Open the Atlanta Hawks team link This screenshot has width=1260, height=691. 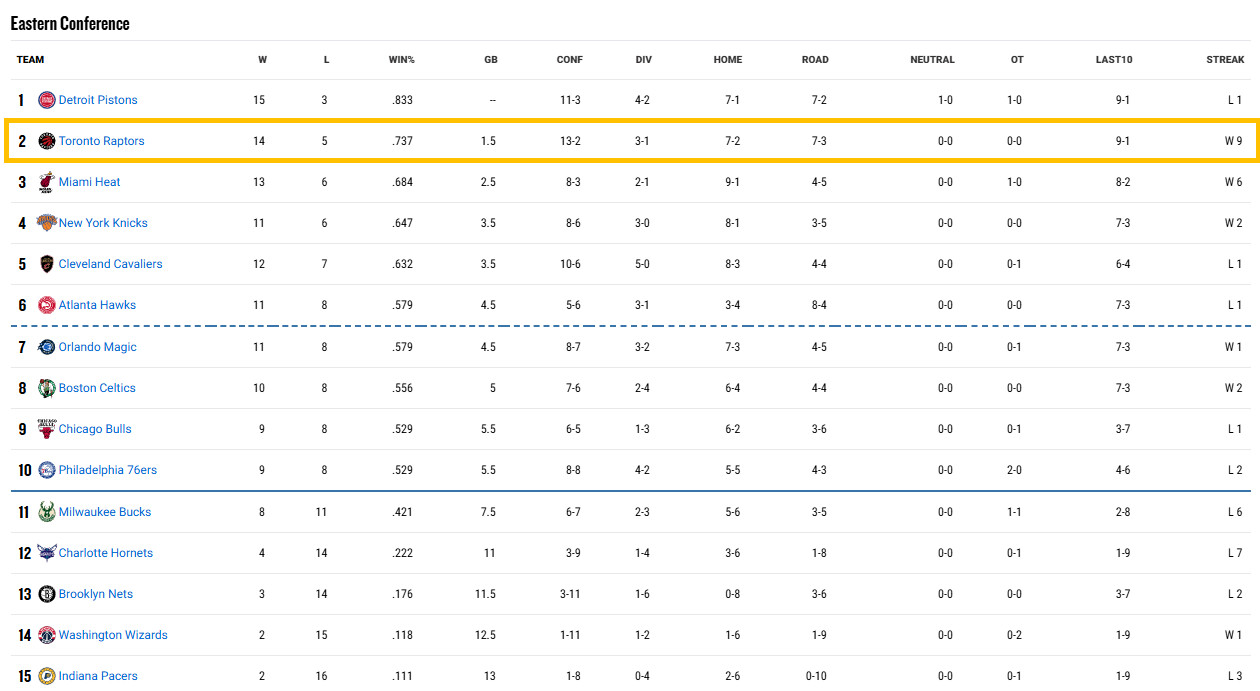[97, 305]
